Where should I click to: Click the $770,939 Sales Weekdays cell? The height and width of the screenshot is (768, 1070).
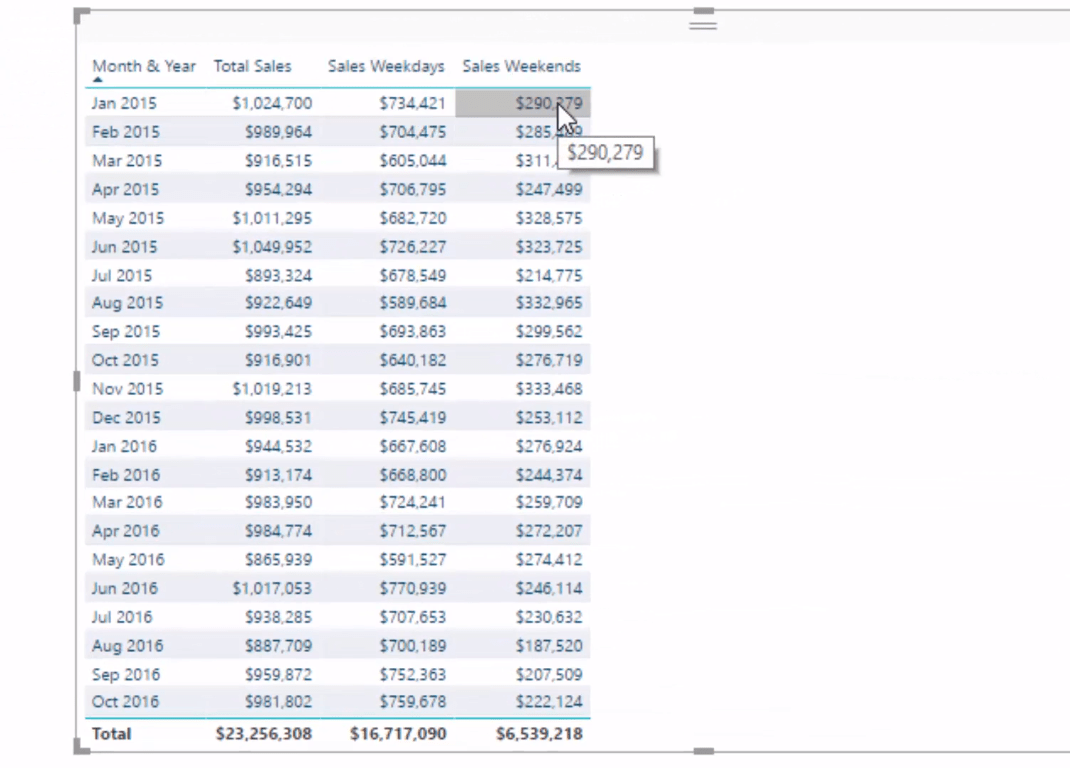coord(413,588)
